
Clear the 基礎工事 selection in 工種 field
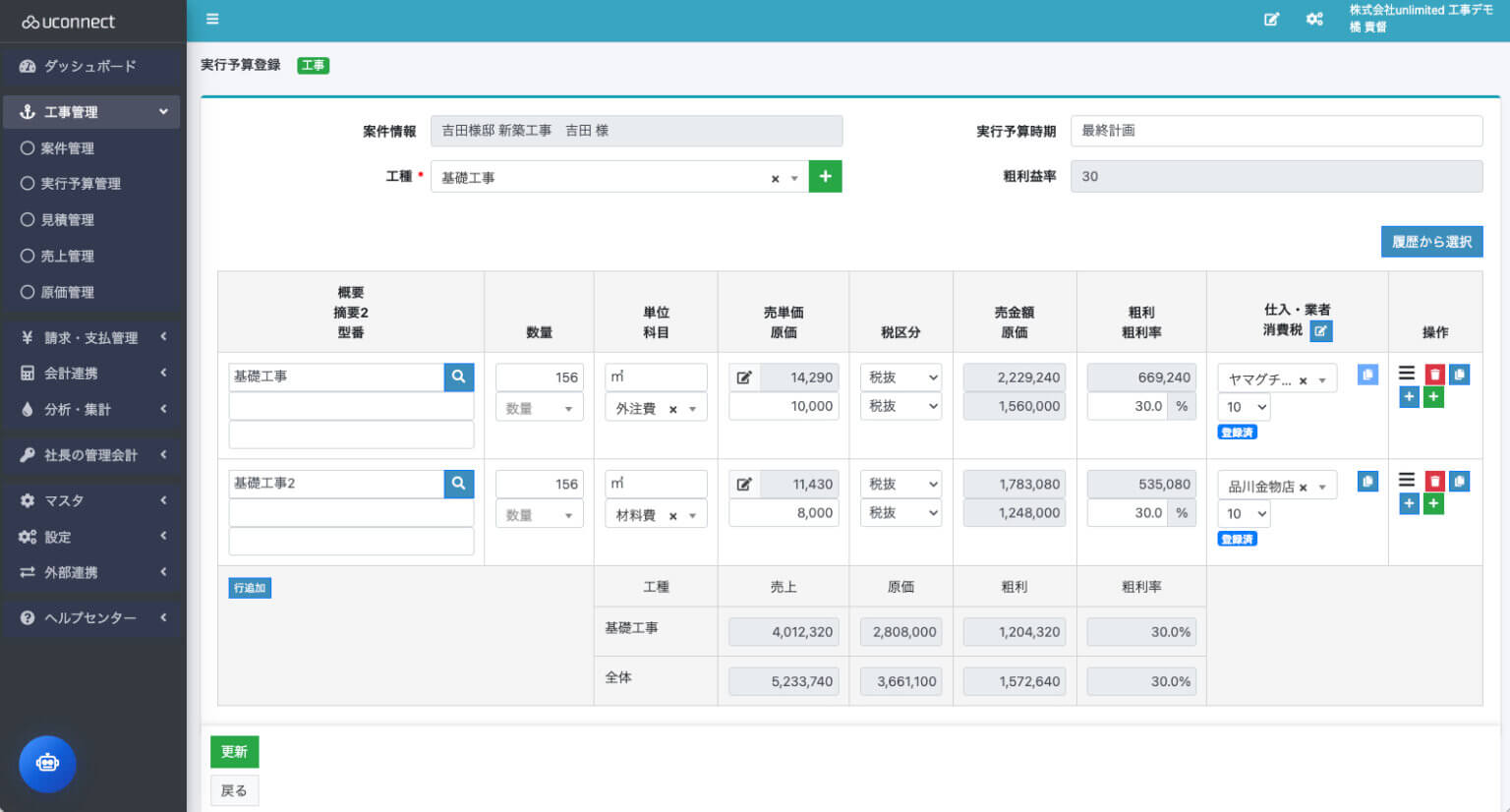click(x=775, y=179)
